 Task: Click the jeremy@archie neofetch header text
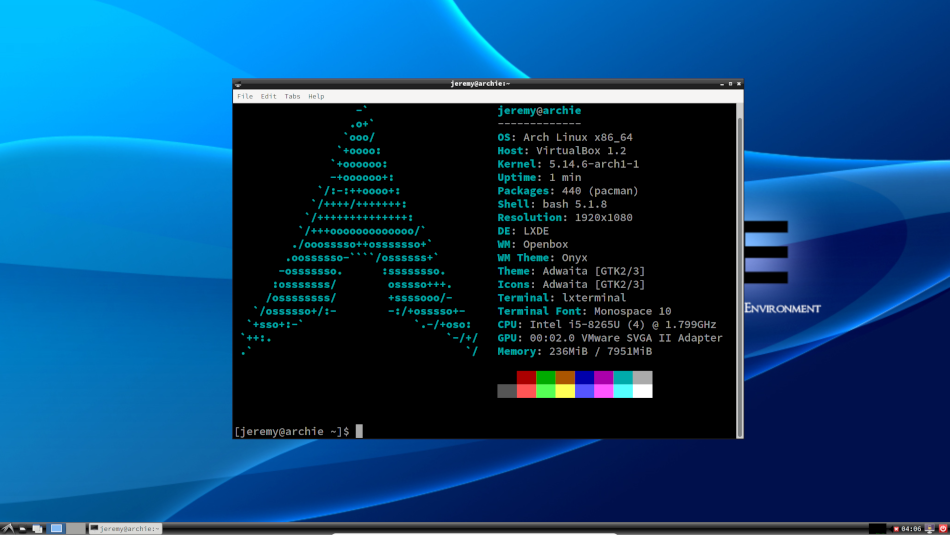coord(539,110)
